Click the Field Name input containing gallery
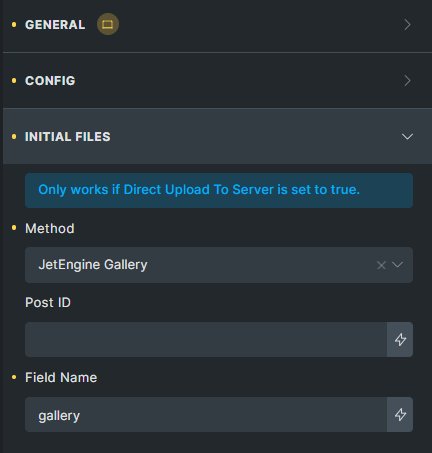 point(206,414)
